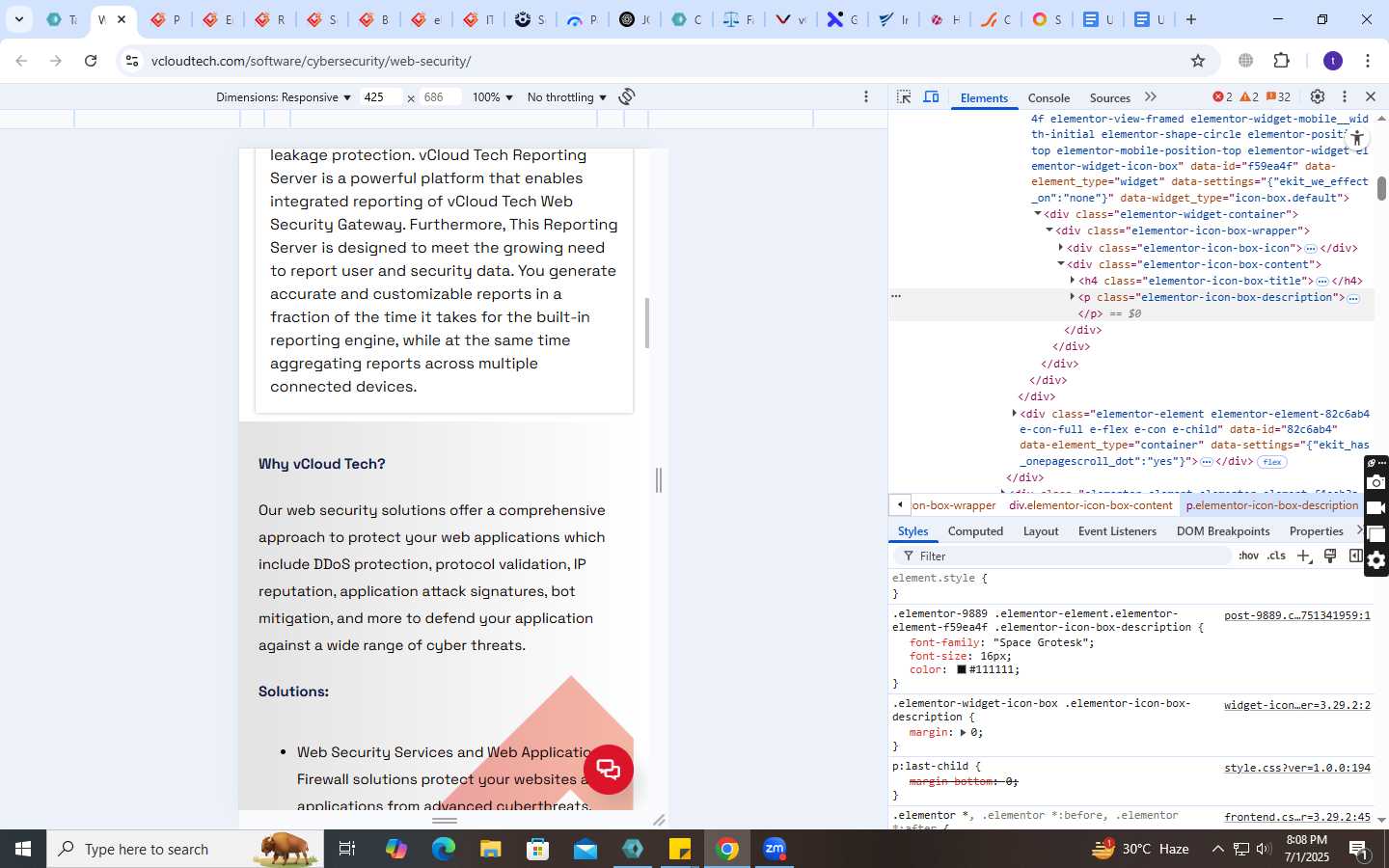Open the Chrome extensions puzzle icon

(x=1282, y=61)
